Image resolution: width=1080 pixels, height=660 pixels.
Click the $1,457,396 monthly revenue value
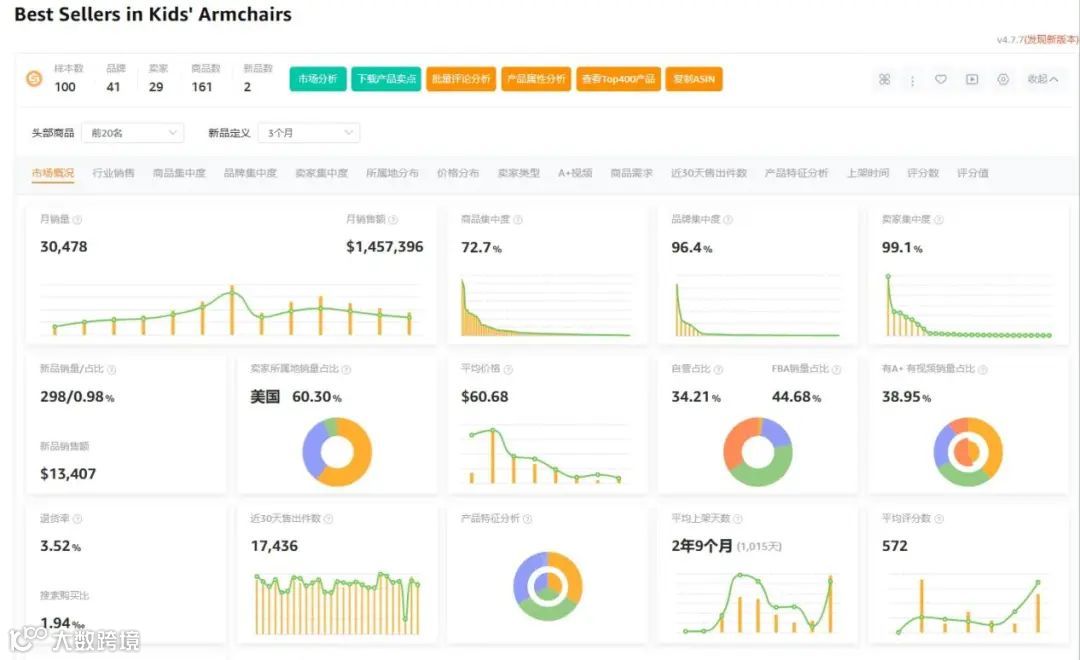384,247
